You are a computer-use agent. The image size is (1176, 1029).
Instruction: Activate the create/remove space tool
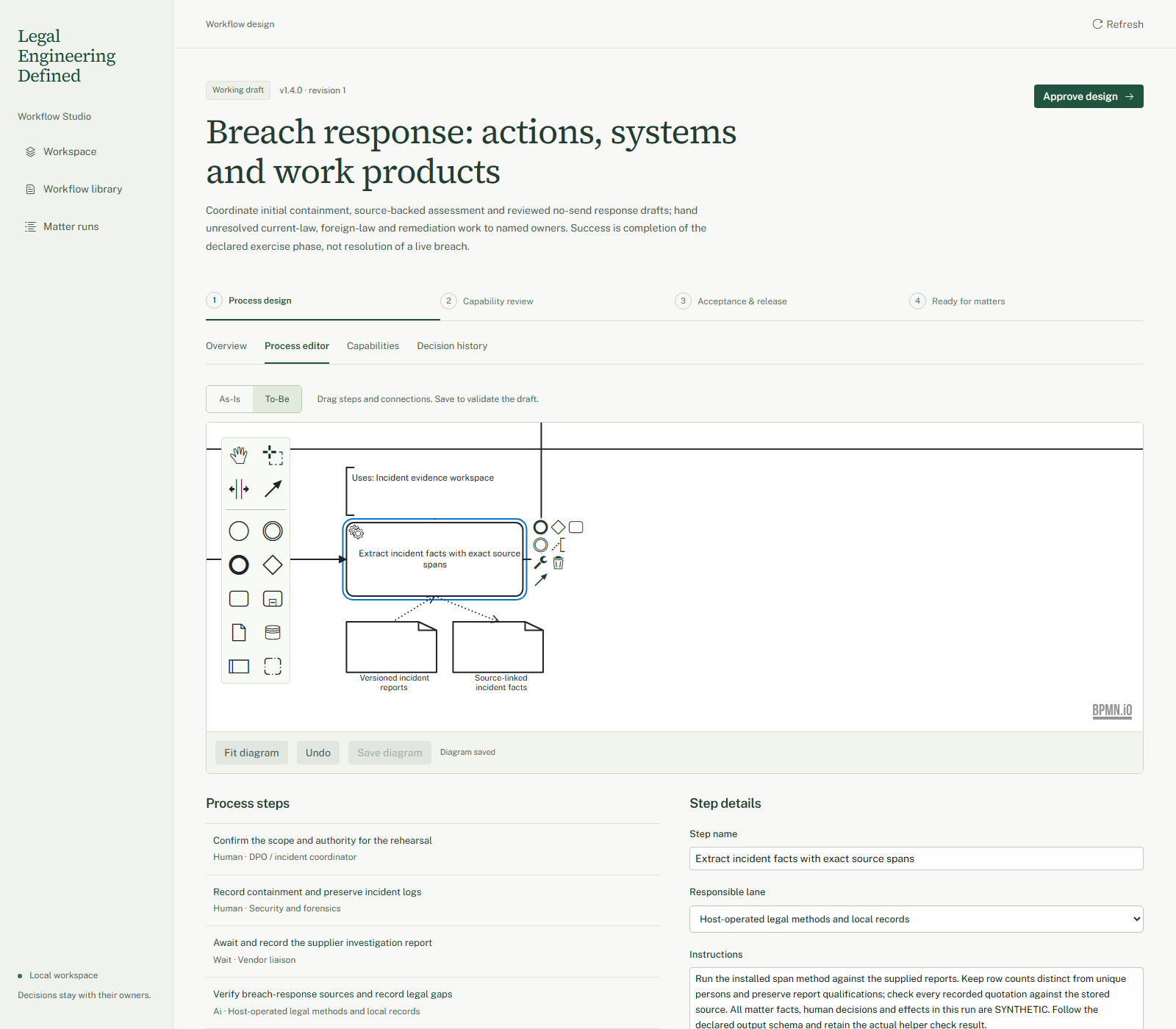click(239, 489)
